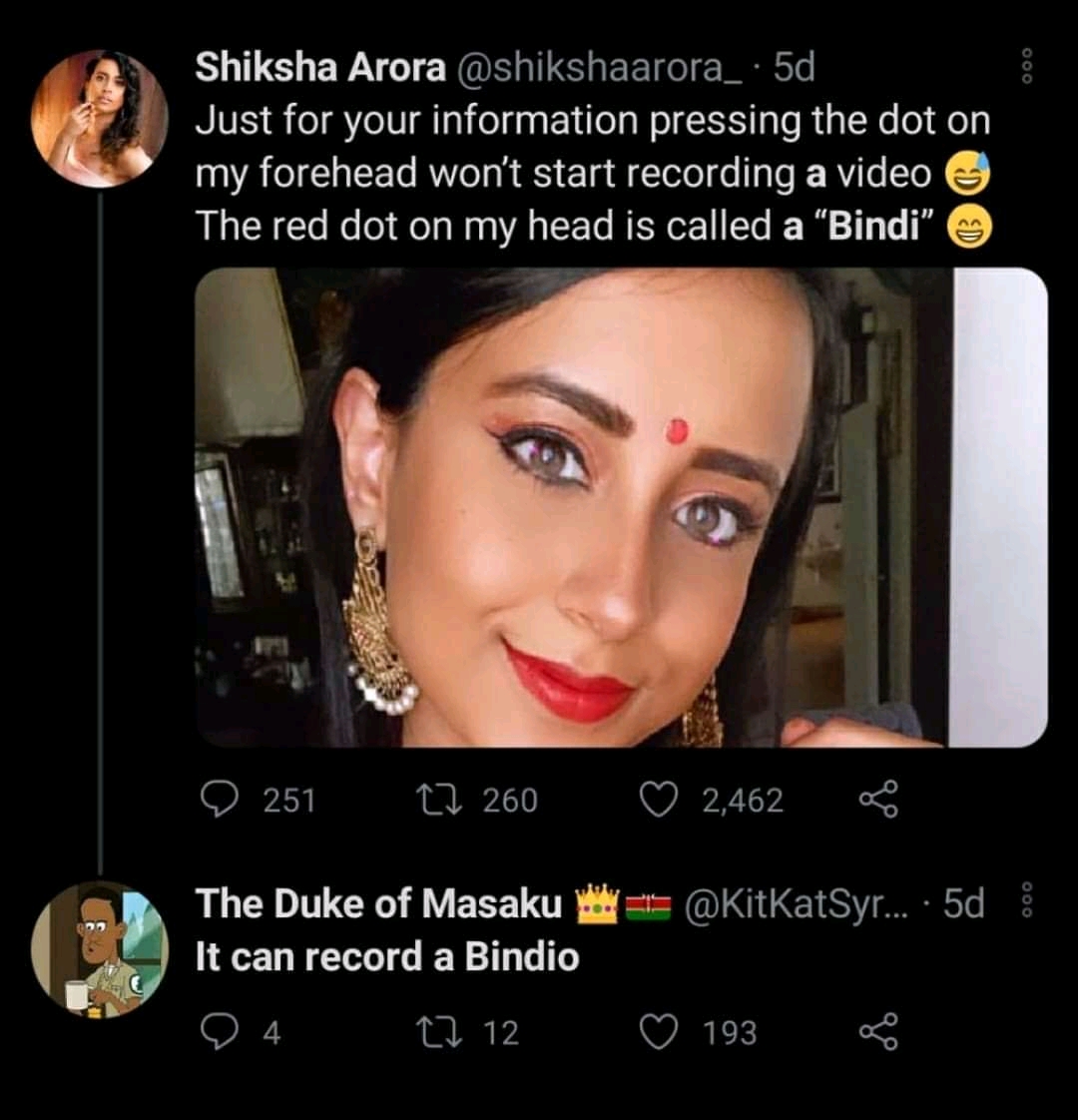Open the 'It can record a Bindio' reply text
This screenshot has width=1078, height=1120.
(x=387, y=956)
